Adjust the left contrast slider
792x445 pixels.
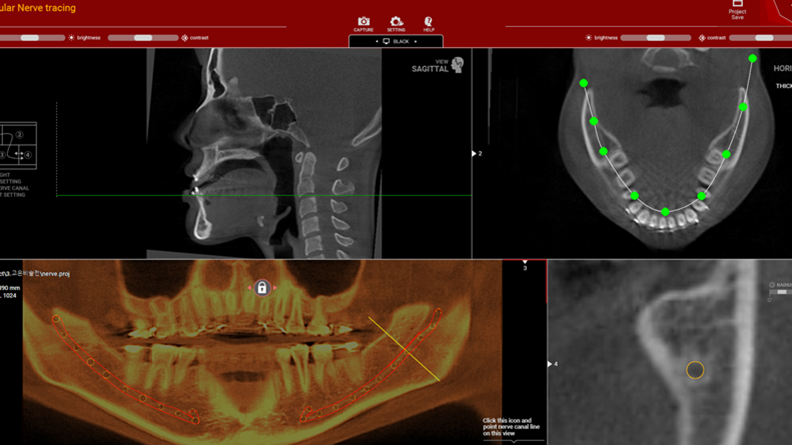click(x=142, y=38)
